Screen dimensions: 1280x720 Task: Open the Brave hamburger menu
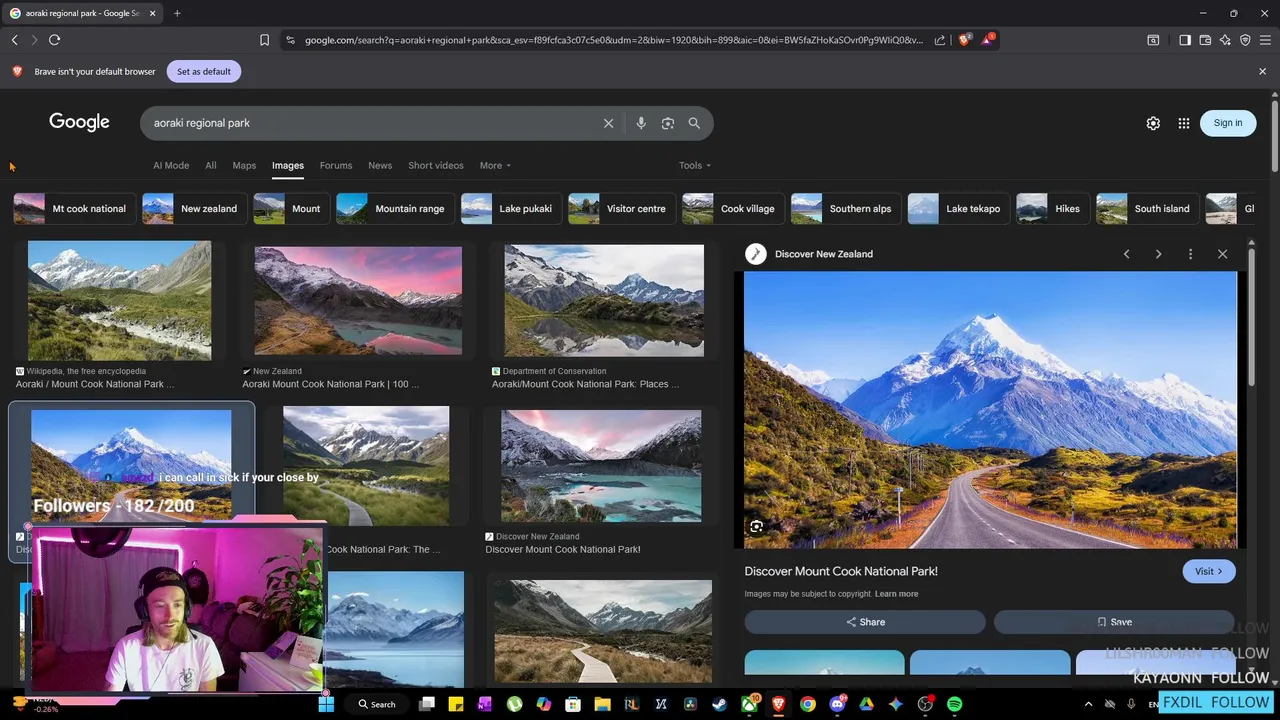[x=1265, y=40]
